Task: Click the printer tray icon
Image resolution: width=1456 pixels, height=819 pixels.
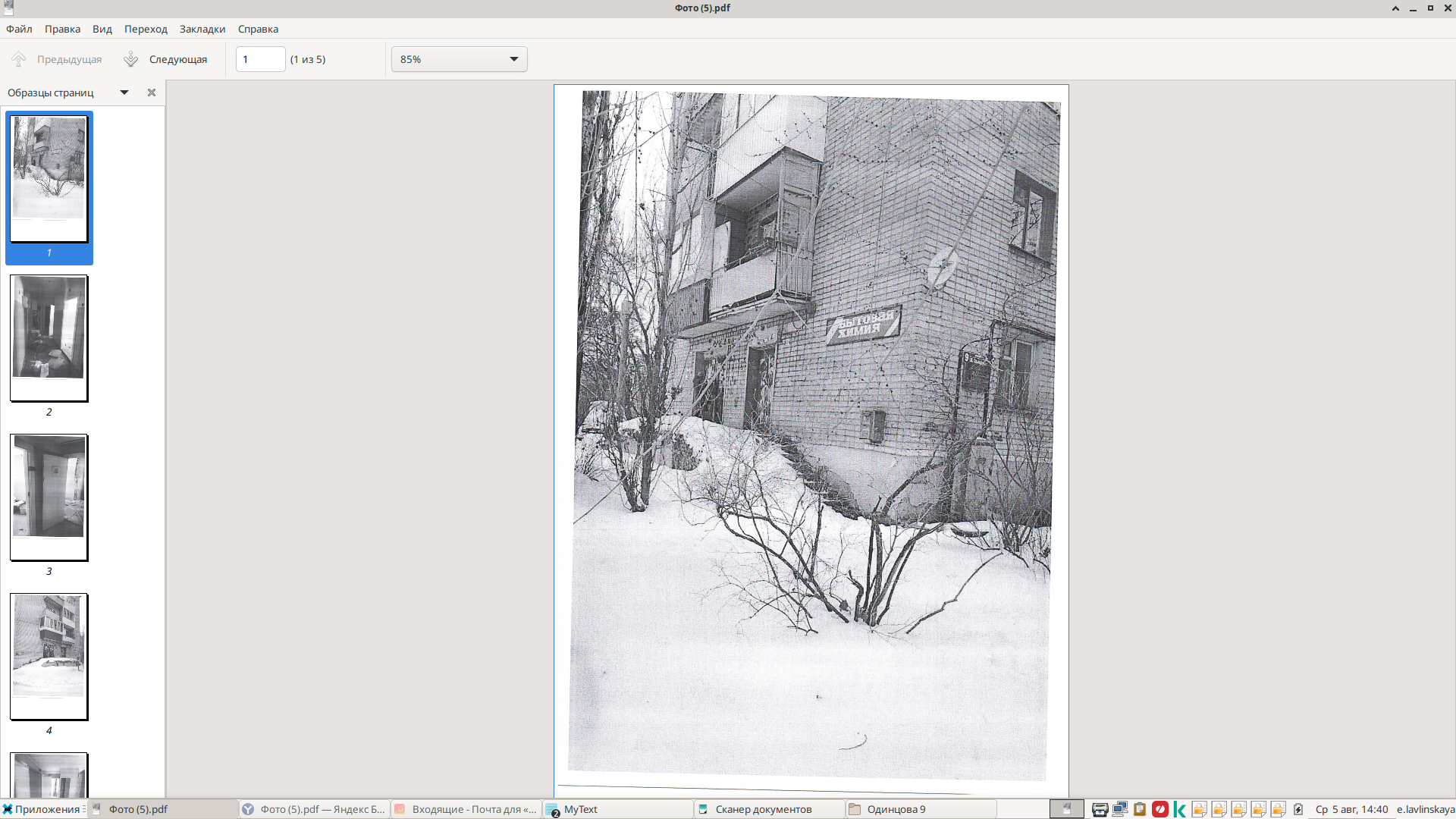Action: click(1100, 809)
